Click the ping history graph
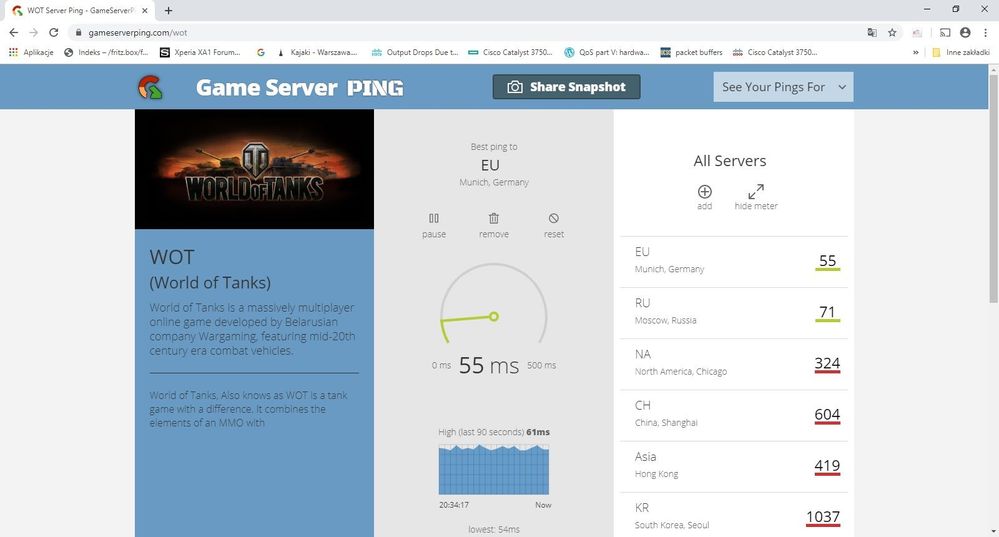The height and width of the screenshot is (537, 999). point(494,465)
